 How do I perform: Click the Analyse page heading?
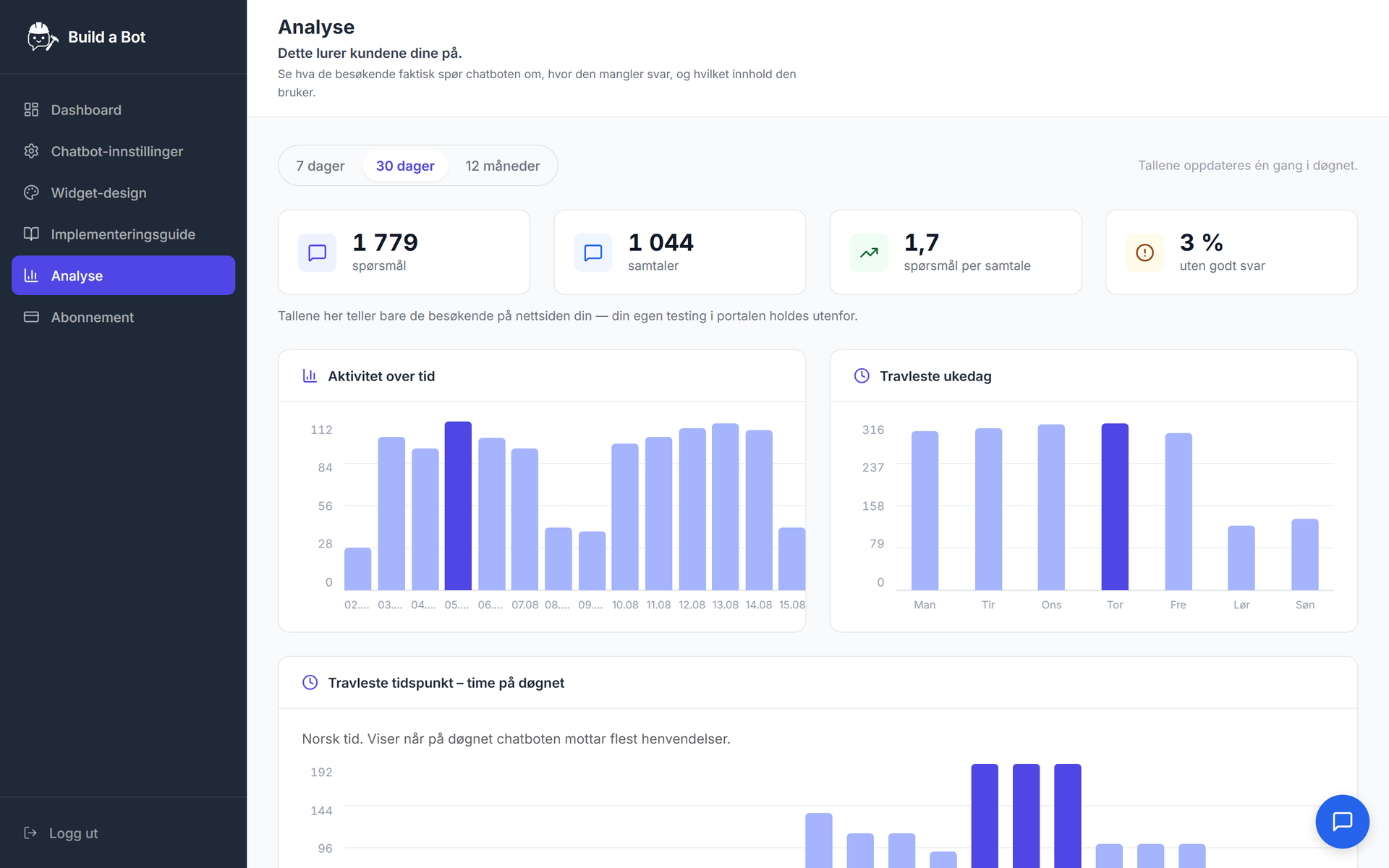click(x=316, y=27)
